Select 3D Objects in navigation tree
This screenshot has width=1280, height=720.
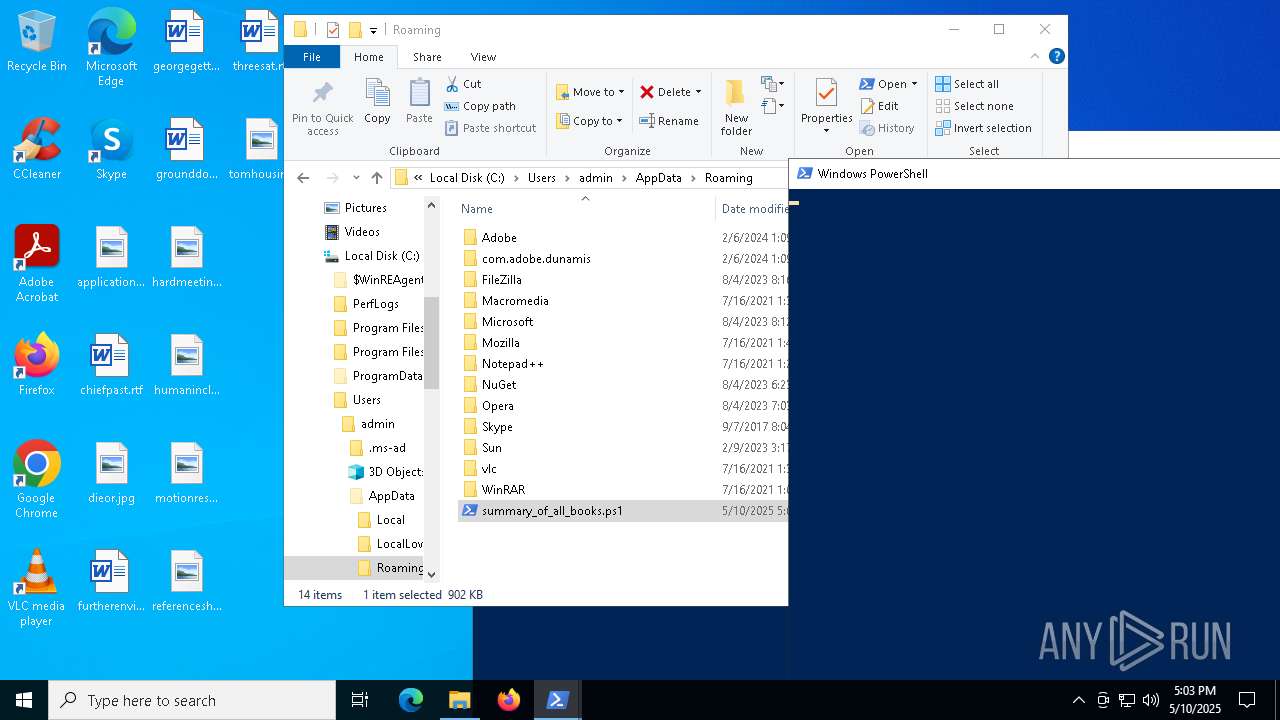tap(395, 472)
